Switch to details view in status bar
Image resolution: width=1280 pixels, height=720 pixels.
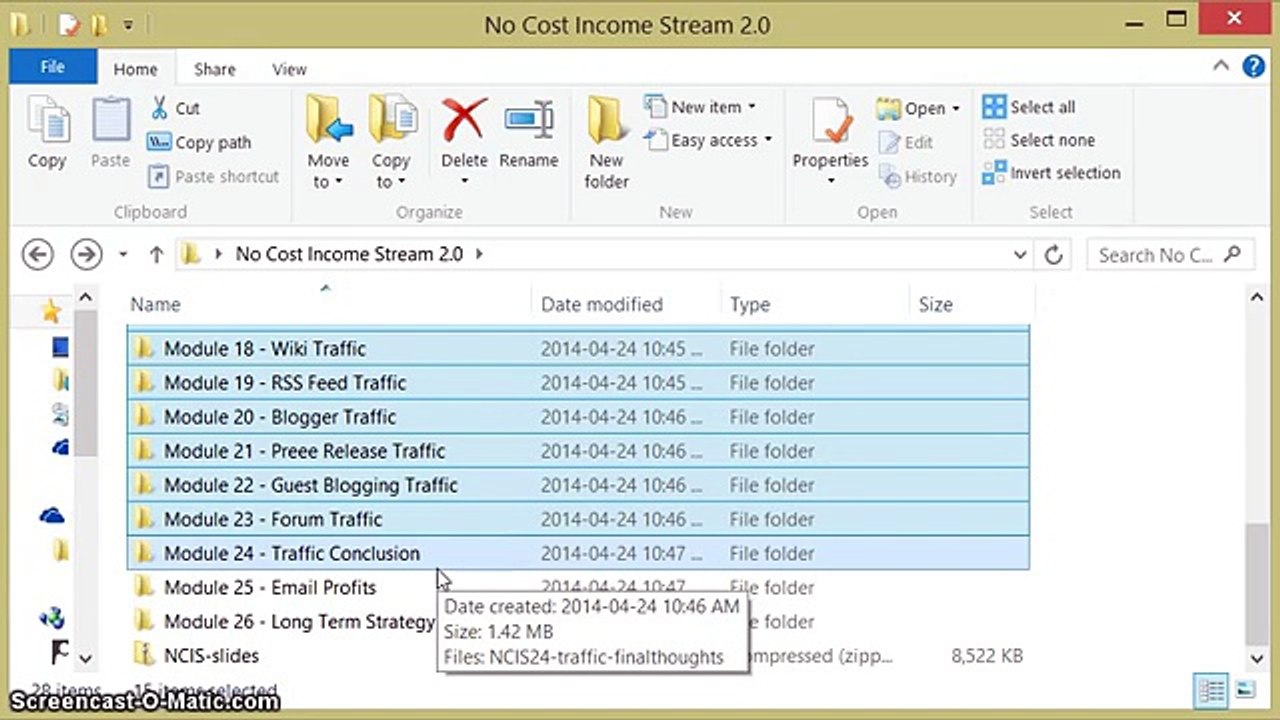[x=1211, y=689]
